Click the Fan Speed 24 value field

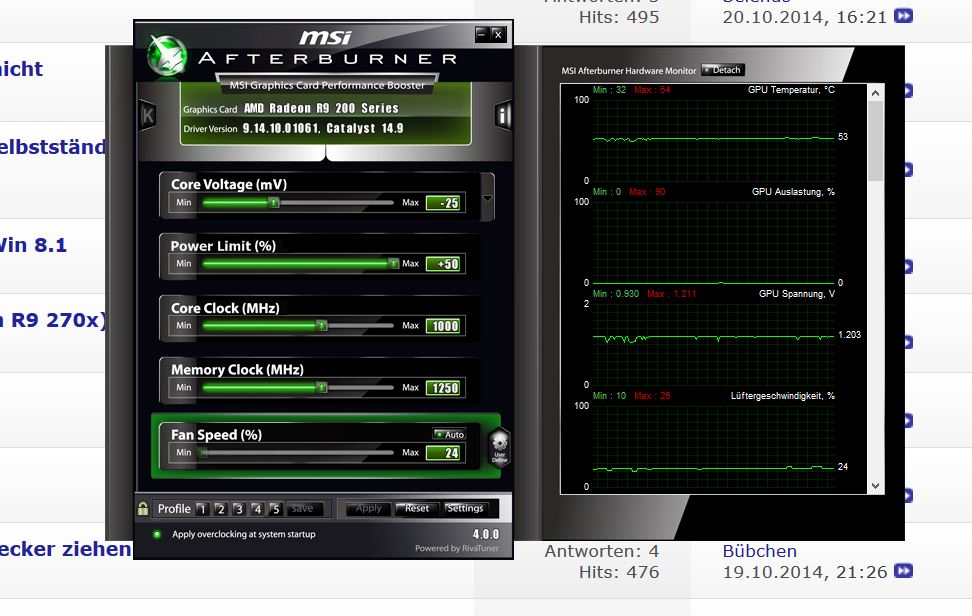tap(443, 453)
